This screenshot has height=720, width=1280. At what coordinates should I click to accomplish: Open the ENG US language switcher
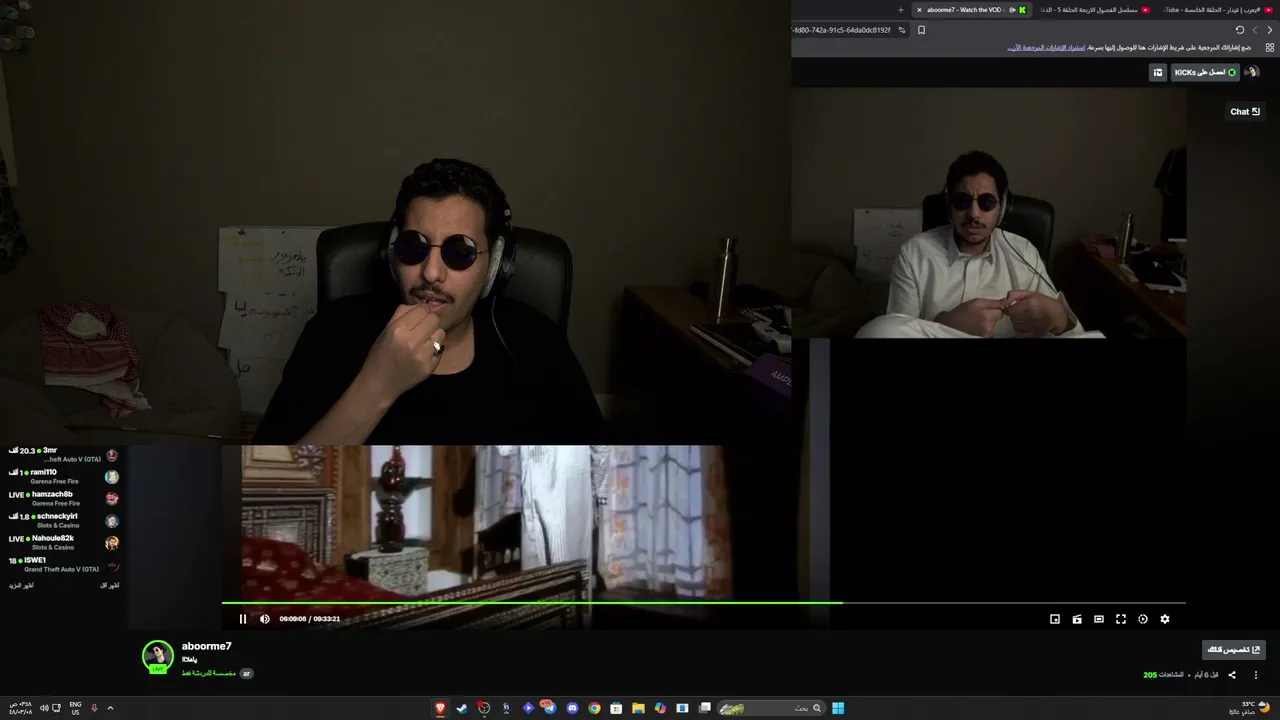click(x=75, y=708)
